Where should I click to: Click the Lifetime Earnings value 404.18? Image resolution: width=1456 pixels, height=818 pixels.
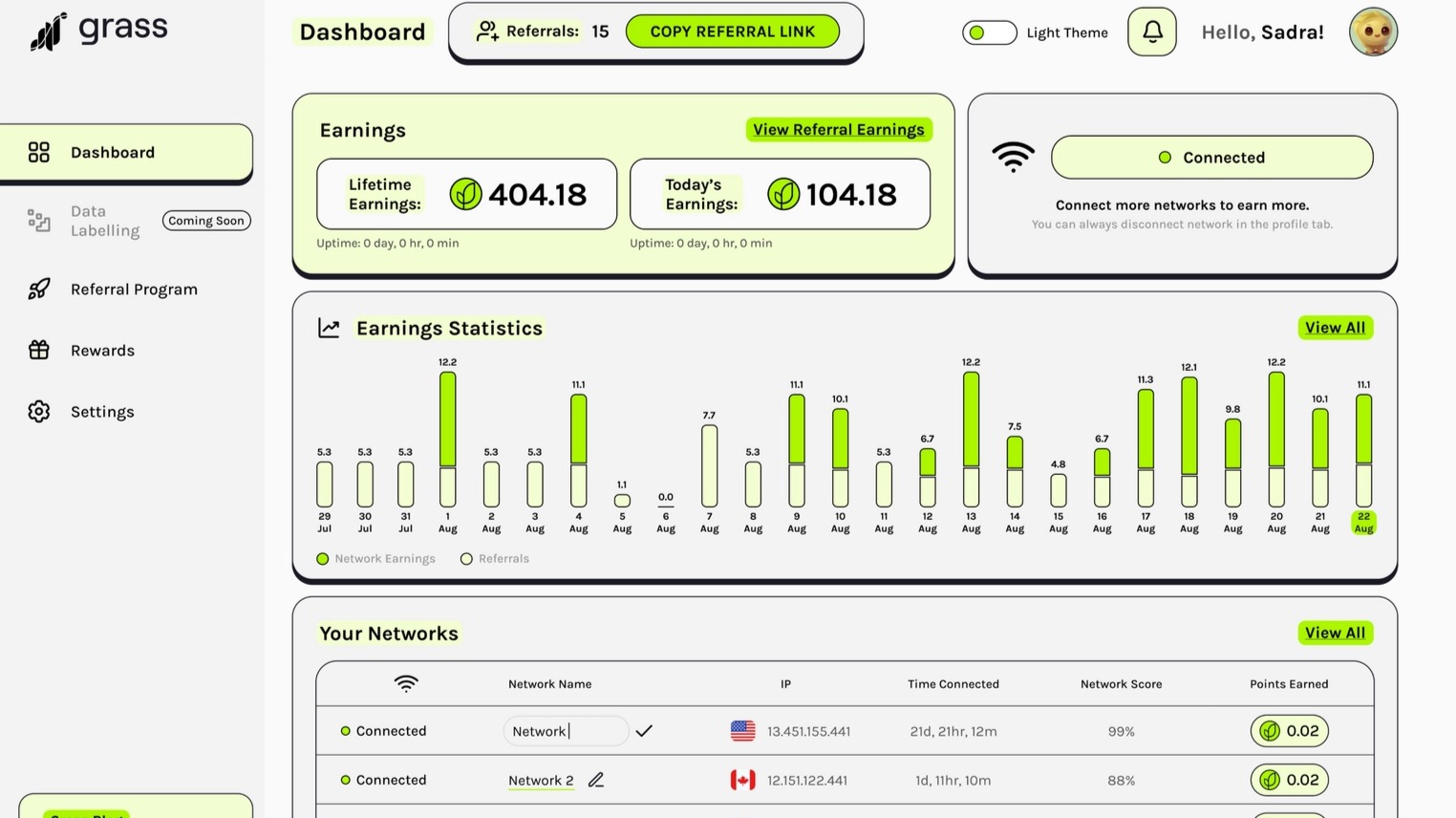538,195
